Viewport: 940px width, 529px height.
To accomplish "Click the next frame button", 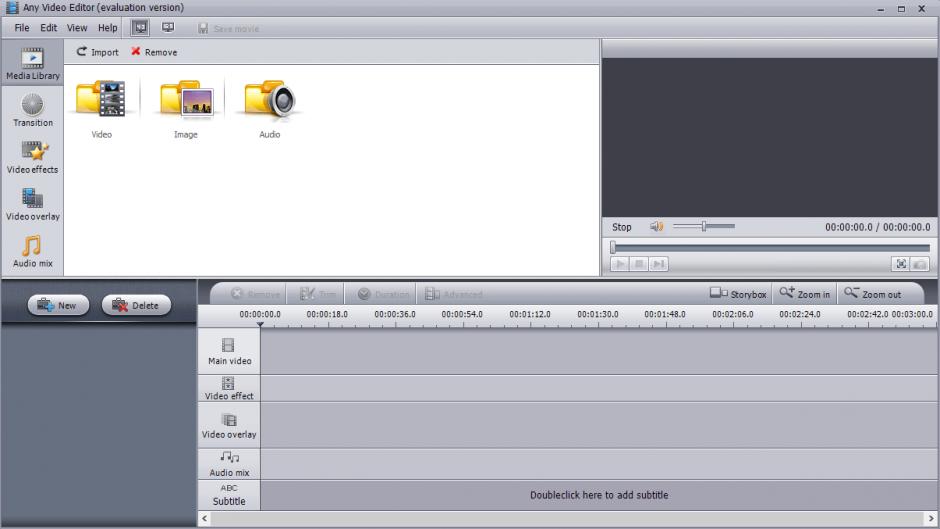I will (x=658, y=264).
